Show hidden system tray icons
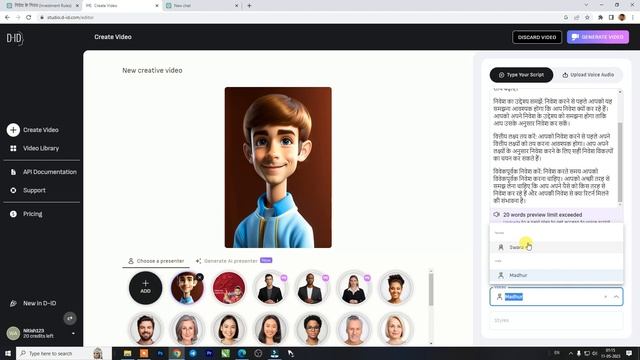 570,353
